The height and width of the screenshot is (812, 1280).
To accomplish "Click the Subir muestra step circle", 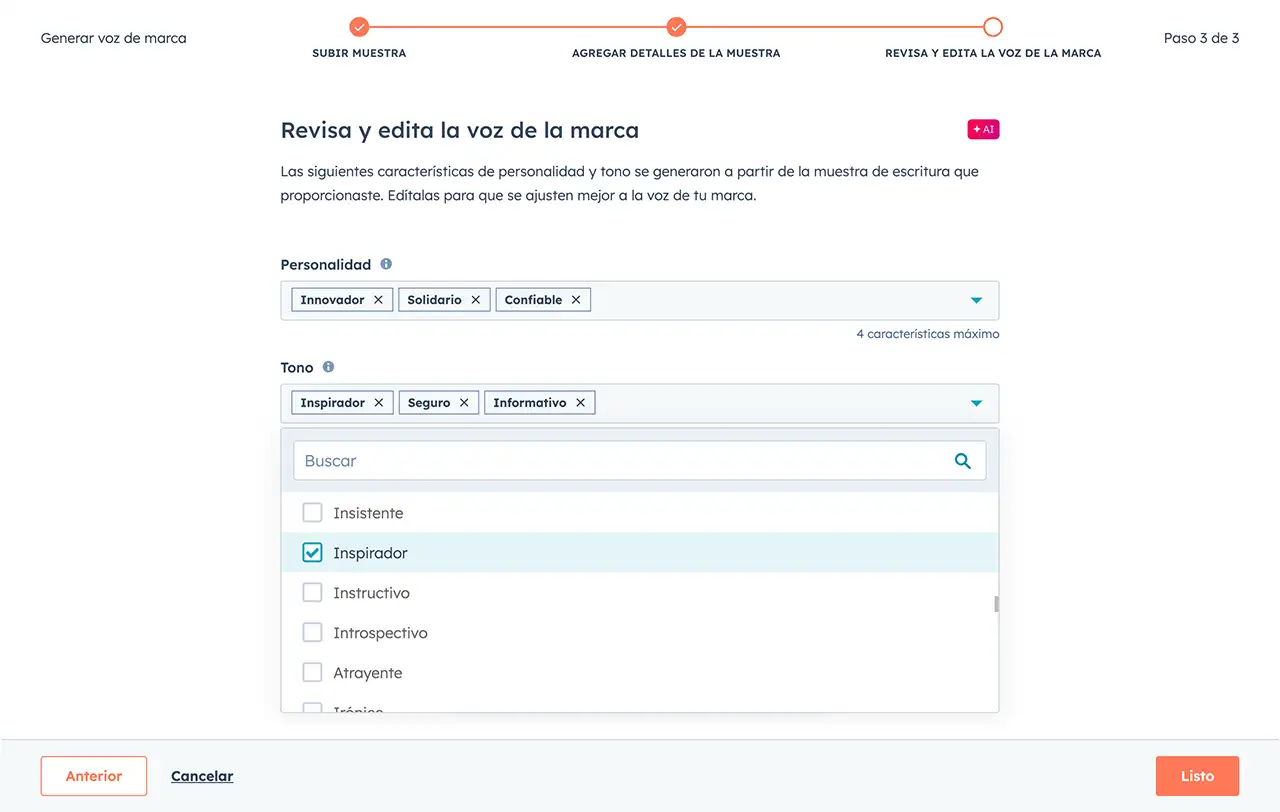I will [359, 27].
